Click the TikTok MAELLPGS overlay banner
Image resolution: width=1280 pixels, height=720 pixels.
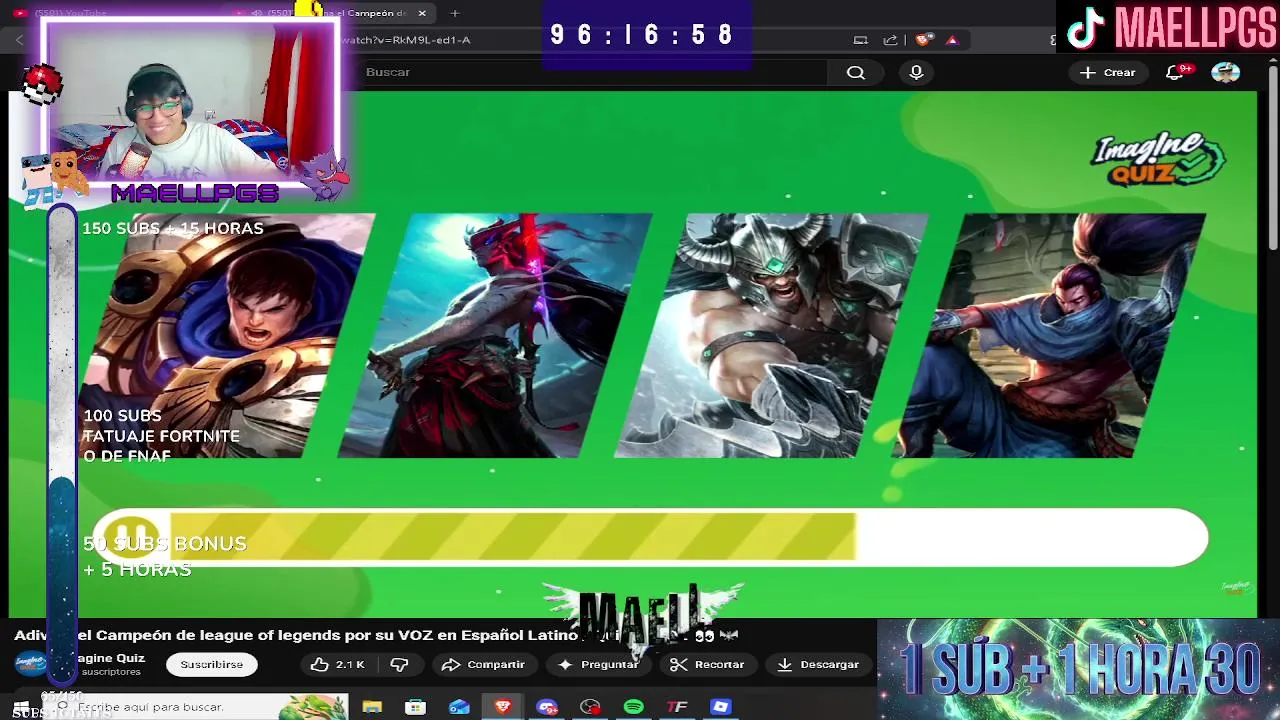[x=1168, y=27]
